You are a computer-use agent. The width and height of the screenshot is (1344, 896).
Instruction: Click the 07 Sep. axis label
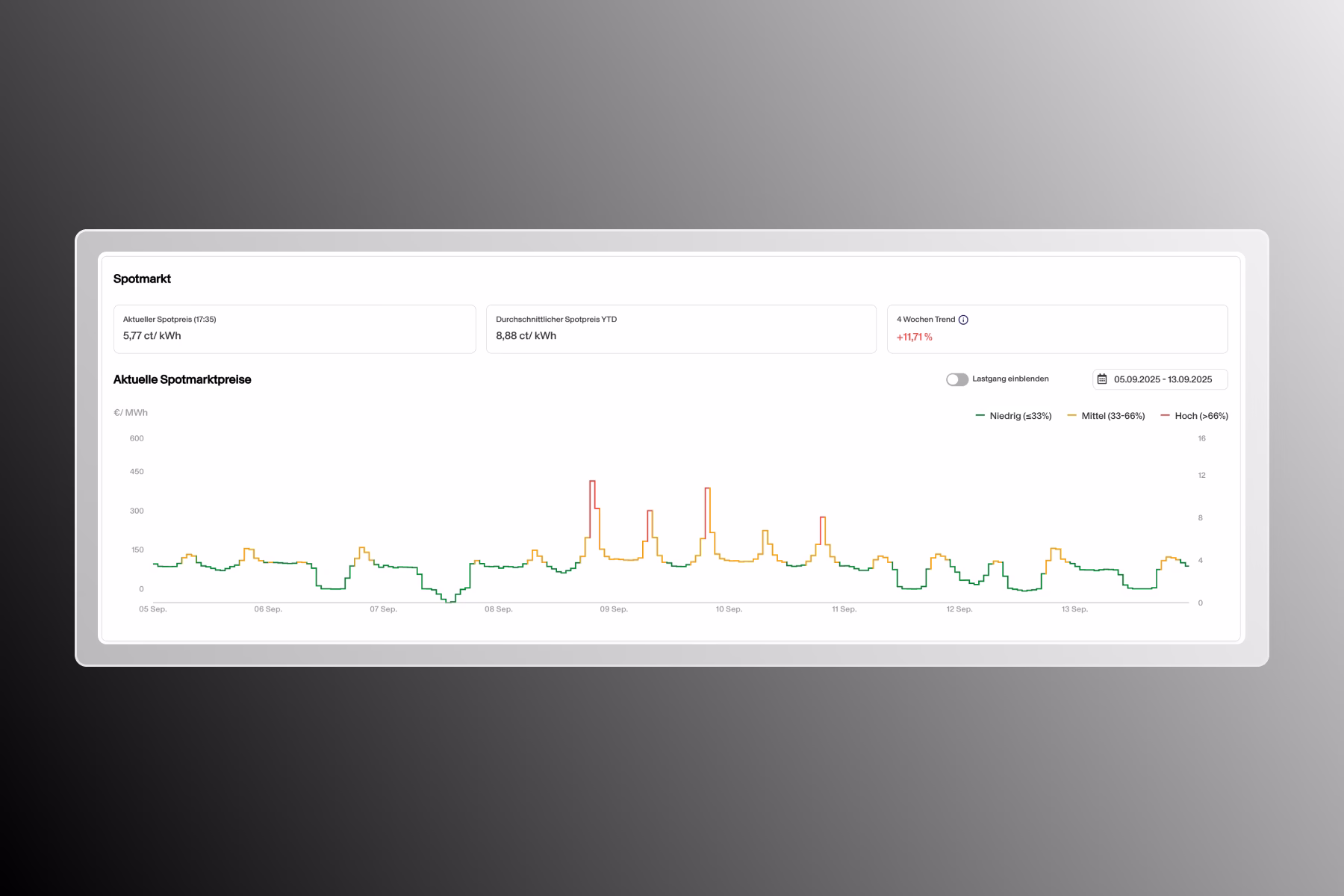tap(383, 609)
